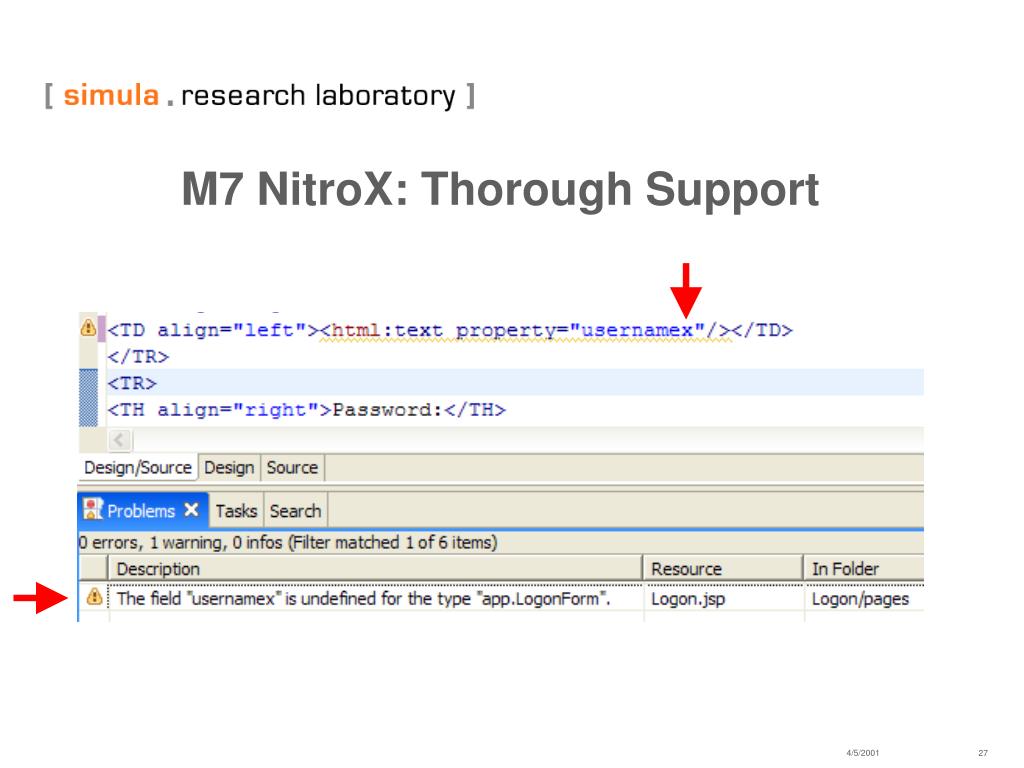Sort by the In Folder column header

click(864, 569)
